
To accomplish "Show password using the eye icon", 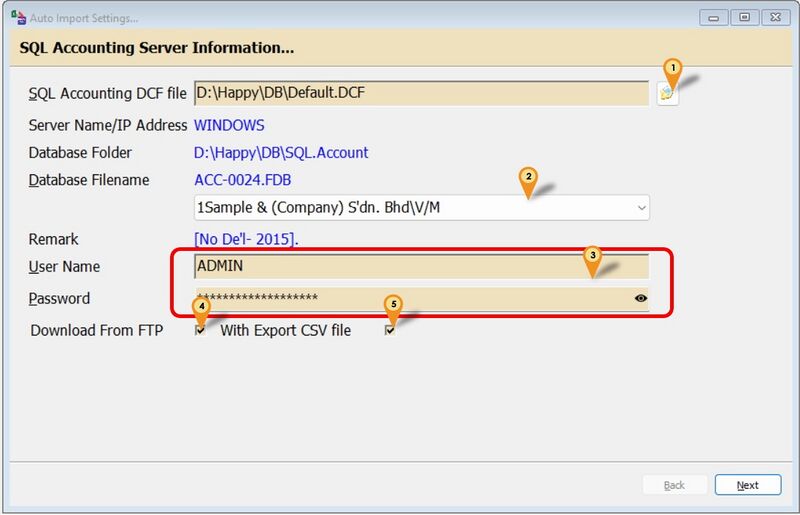I will [640, 298].
